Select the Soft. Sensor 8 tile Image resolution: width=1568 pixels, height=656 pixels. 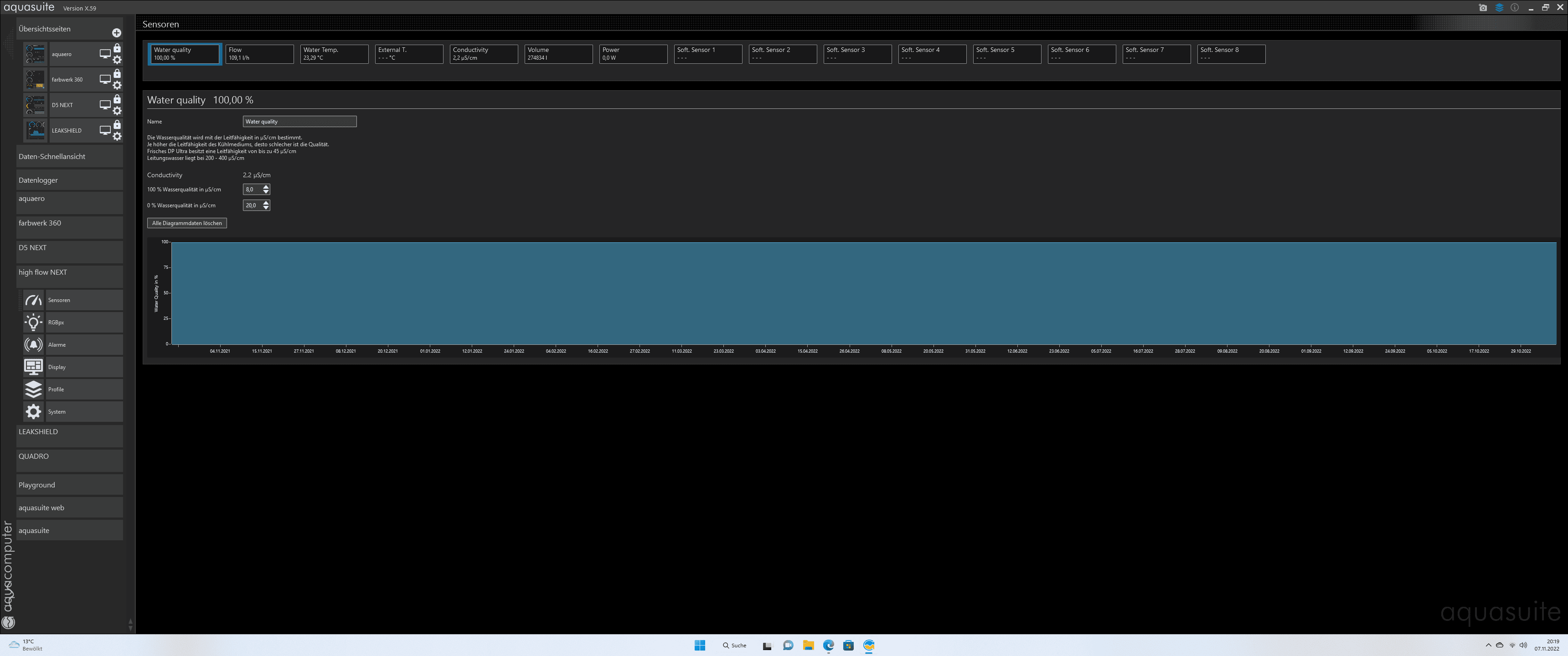[x=1232, y=54]
